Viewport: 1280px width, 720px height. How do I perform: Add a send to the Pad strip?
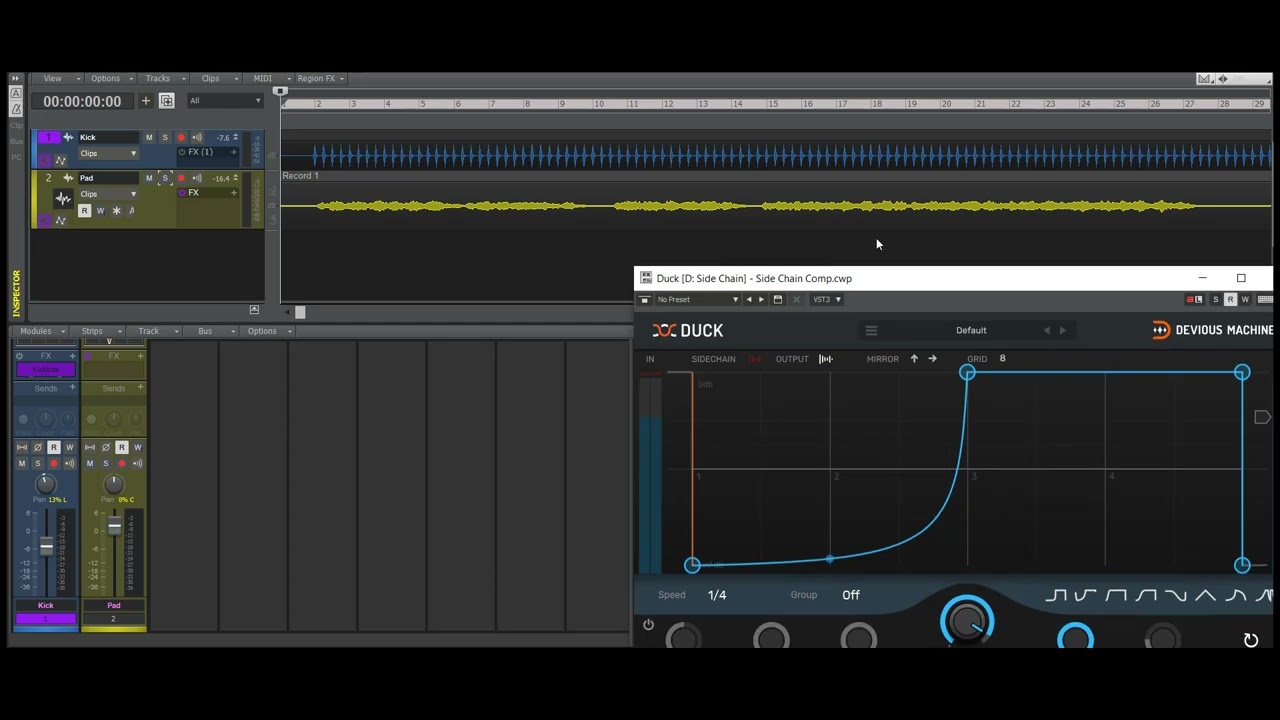click(x=140, y=387)
